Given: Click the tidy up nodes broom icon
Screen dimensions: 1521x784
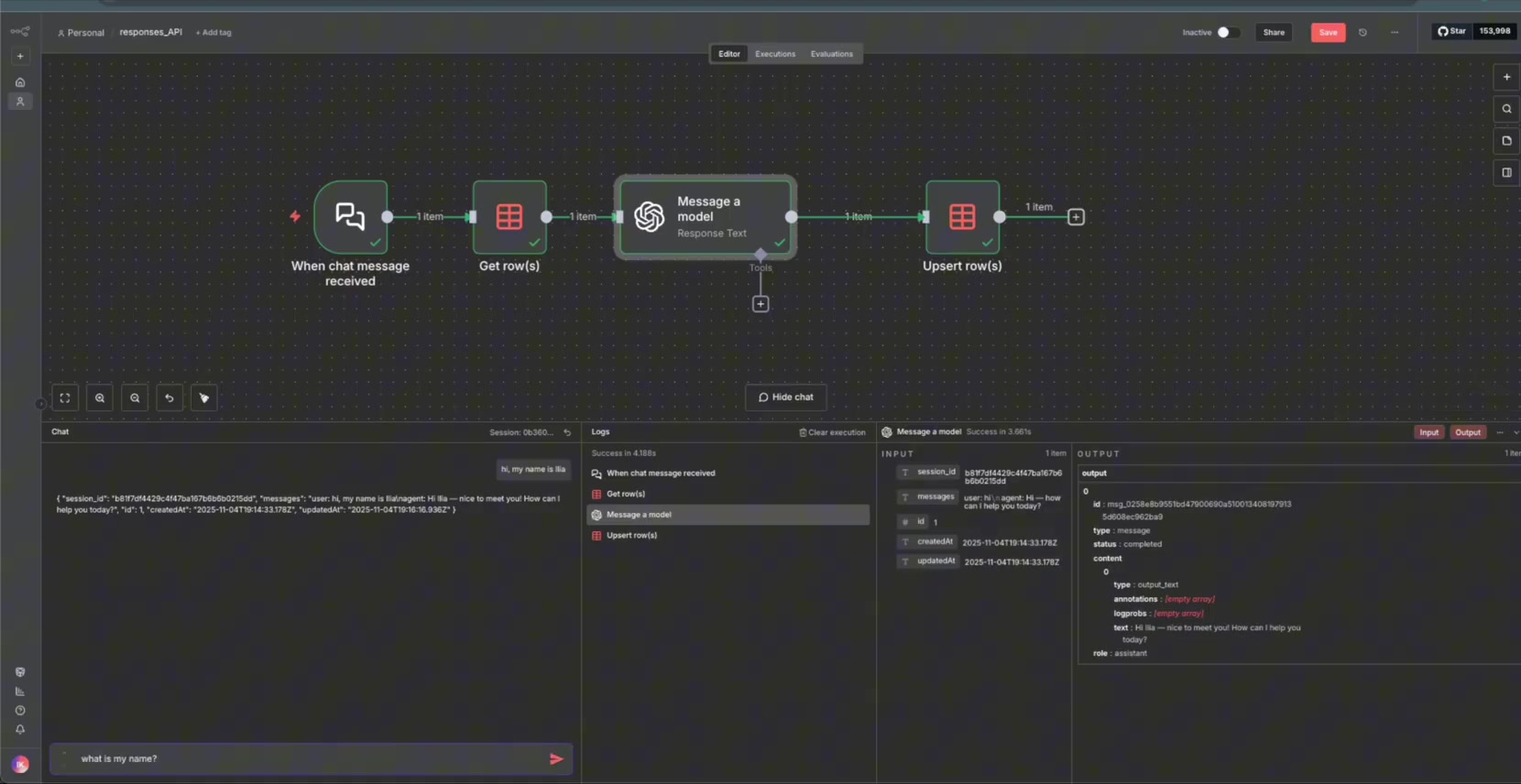Looking at the screenshot, I should pyautogui.click(x=204, y=398).
